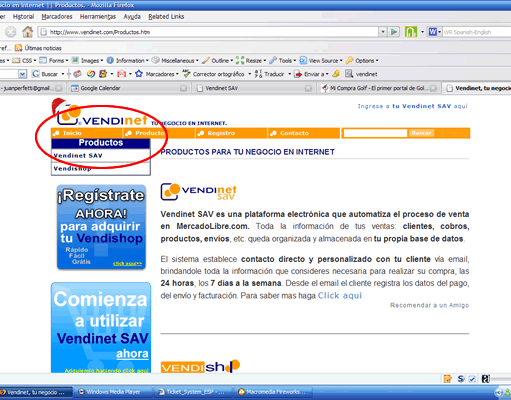Image resolution: width=511 pixels, height=400 pixels.
Task: Open the Forms developer toolbar menu
Action: coord(53,60)
